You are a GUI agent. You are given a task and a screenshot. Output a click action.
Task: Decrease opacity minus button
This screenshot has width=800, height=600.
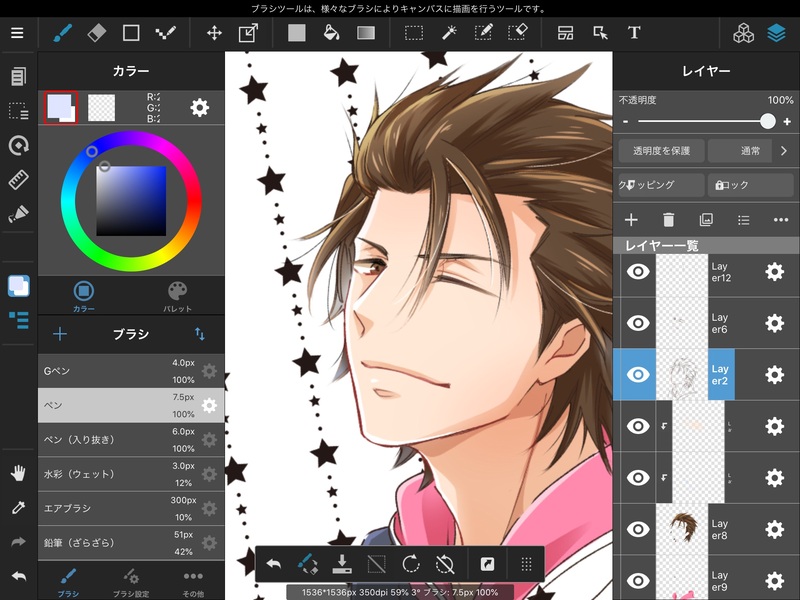click(x=626, y=122)
